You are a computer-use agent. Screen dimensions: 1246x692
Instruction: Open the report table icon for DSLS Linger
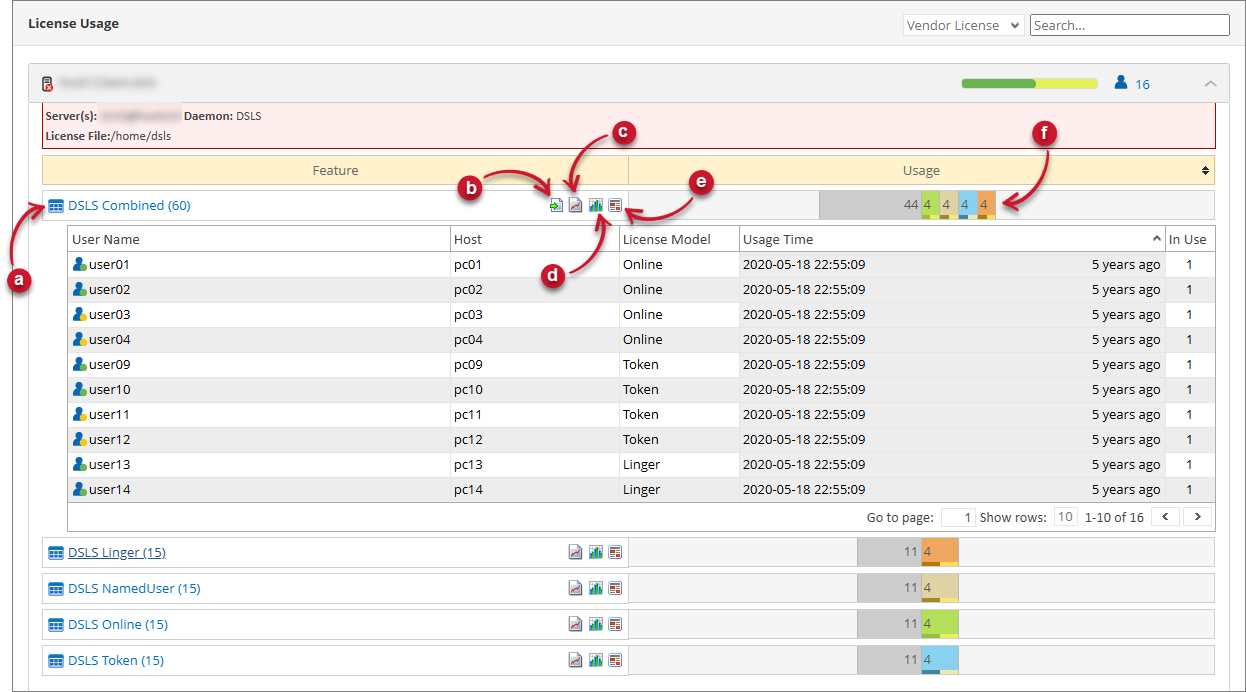(615, 552)
